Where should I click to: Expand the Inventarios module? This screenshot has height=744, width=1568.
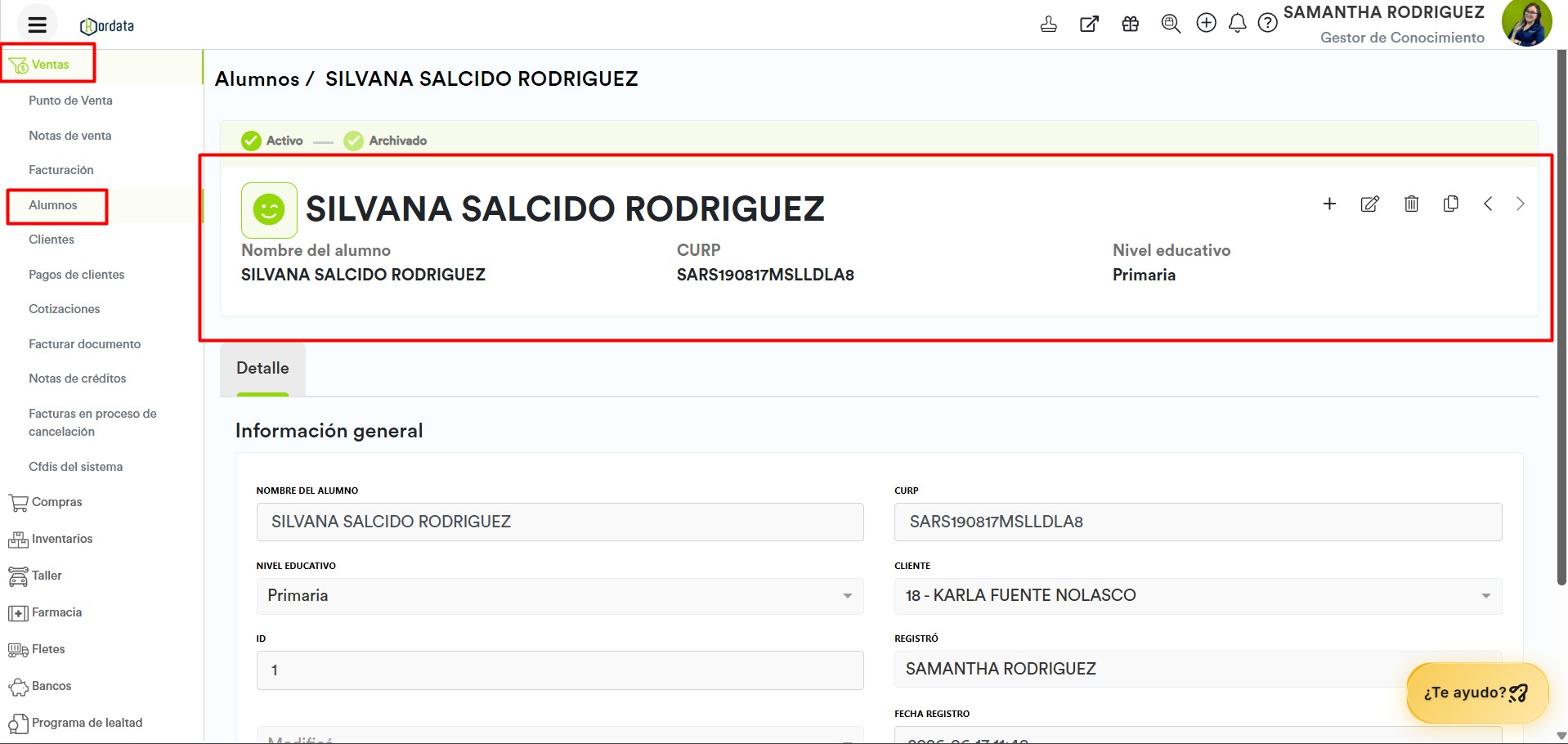(x=51, y=539)
